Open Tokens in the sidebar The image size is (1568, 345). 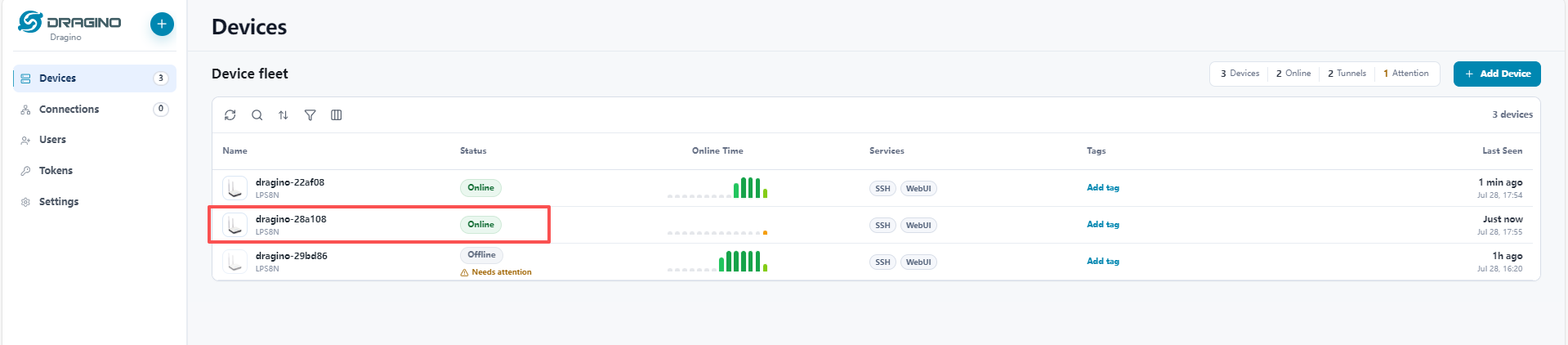pyautogui.click(x=94, y=171)
